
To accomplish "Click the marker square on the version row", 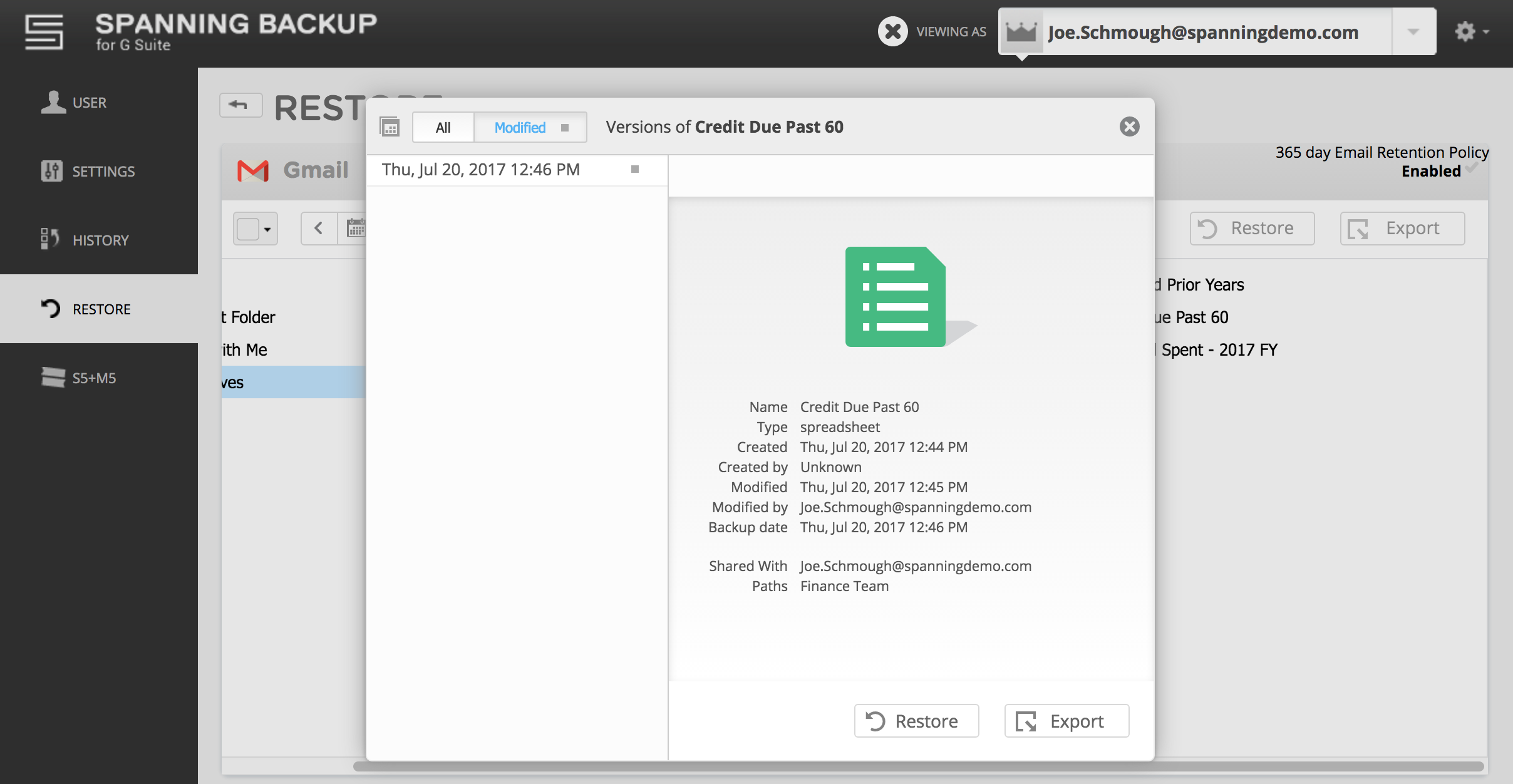I will click(635, 169).
